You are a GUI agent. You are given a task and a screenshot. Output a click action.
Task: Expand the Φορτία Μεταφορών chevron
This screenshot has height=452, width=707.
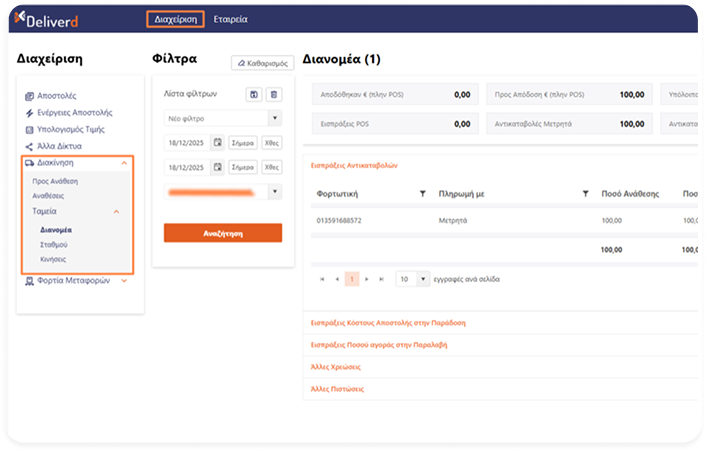(124, 281)
